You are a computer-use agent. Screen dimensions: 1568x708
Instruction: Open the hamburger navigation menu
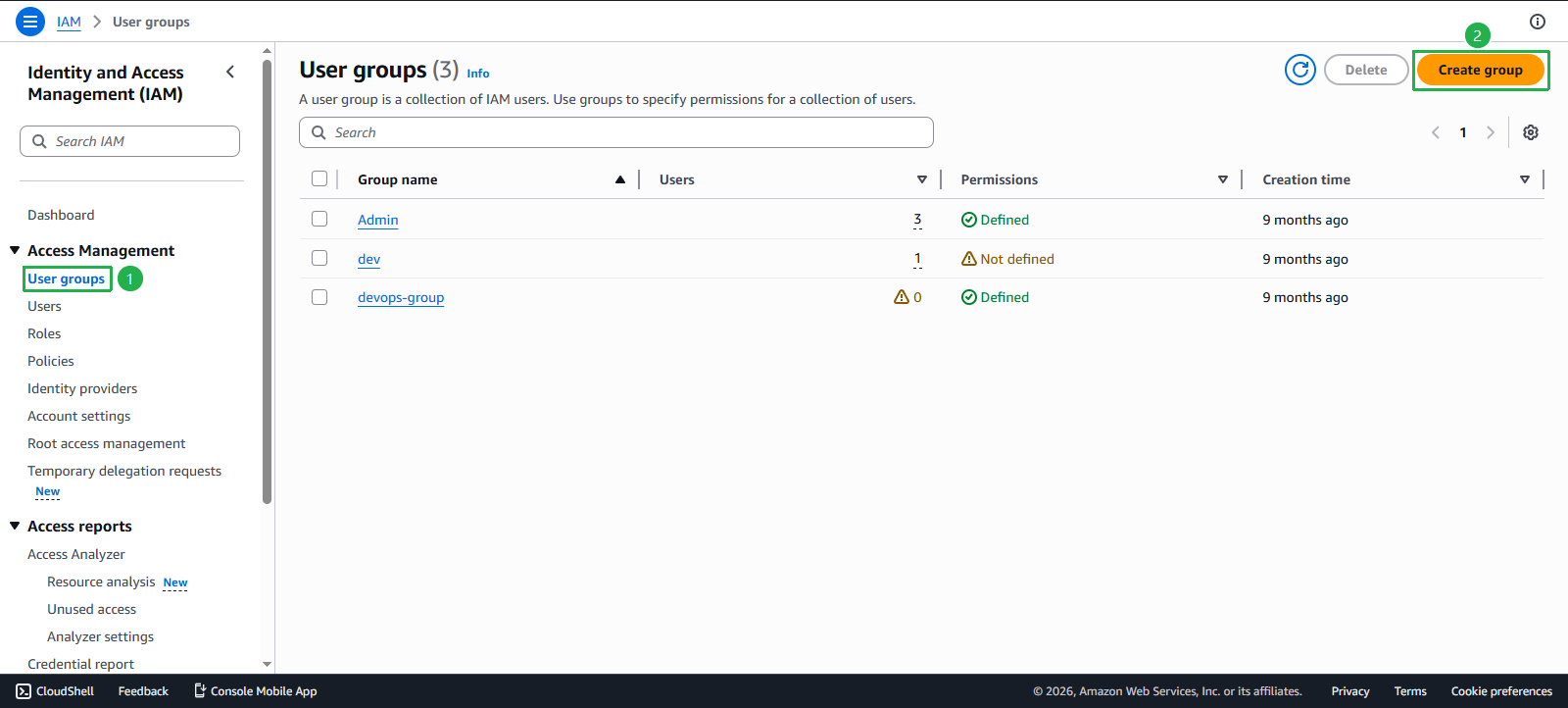click(30, 21)
